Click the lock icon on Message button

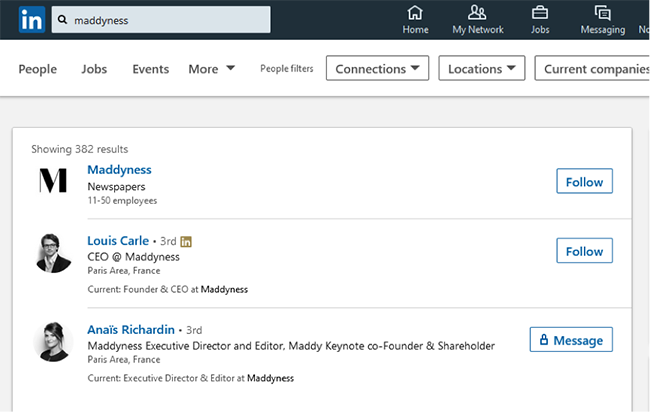(x=544, y=340)
